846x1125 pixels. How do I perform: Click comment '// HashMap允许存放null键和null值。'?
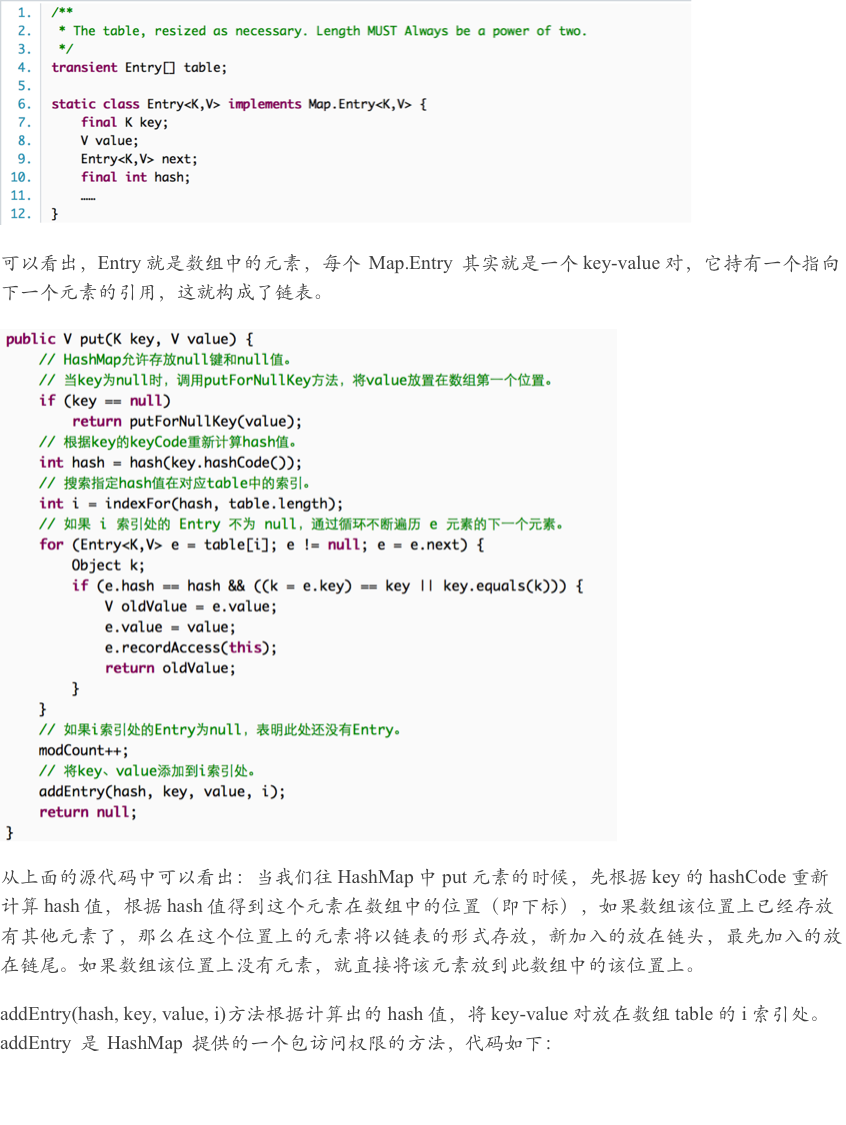click(165, 359)
